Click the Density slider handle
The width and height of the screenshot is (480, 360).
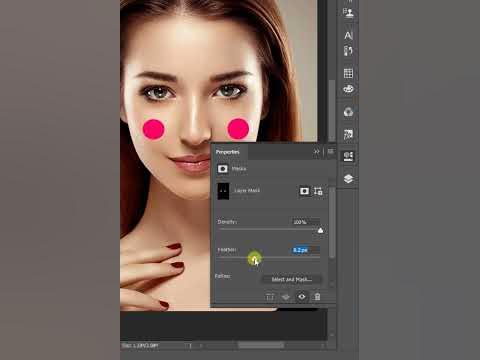[320, 230]
